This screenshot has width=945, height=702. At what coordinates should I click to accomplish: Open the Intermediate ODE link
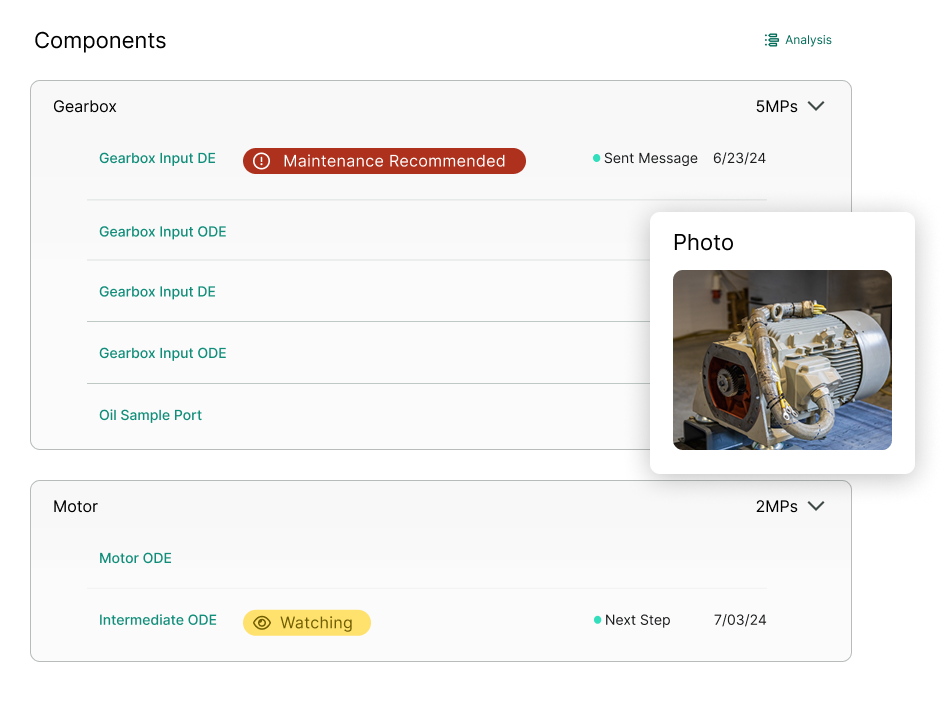pos(158,620)
